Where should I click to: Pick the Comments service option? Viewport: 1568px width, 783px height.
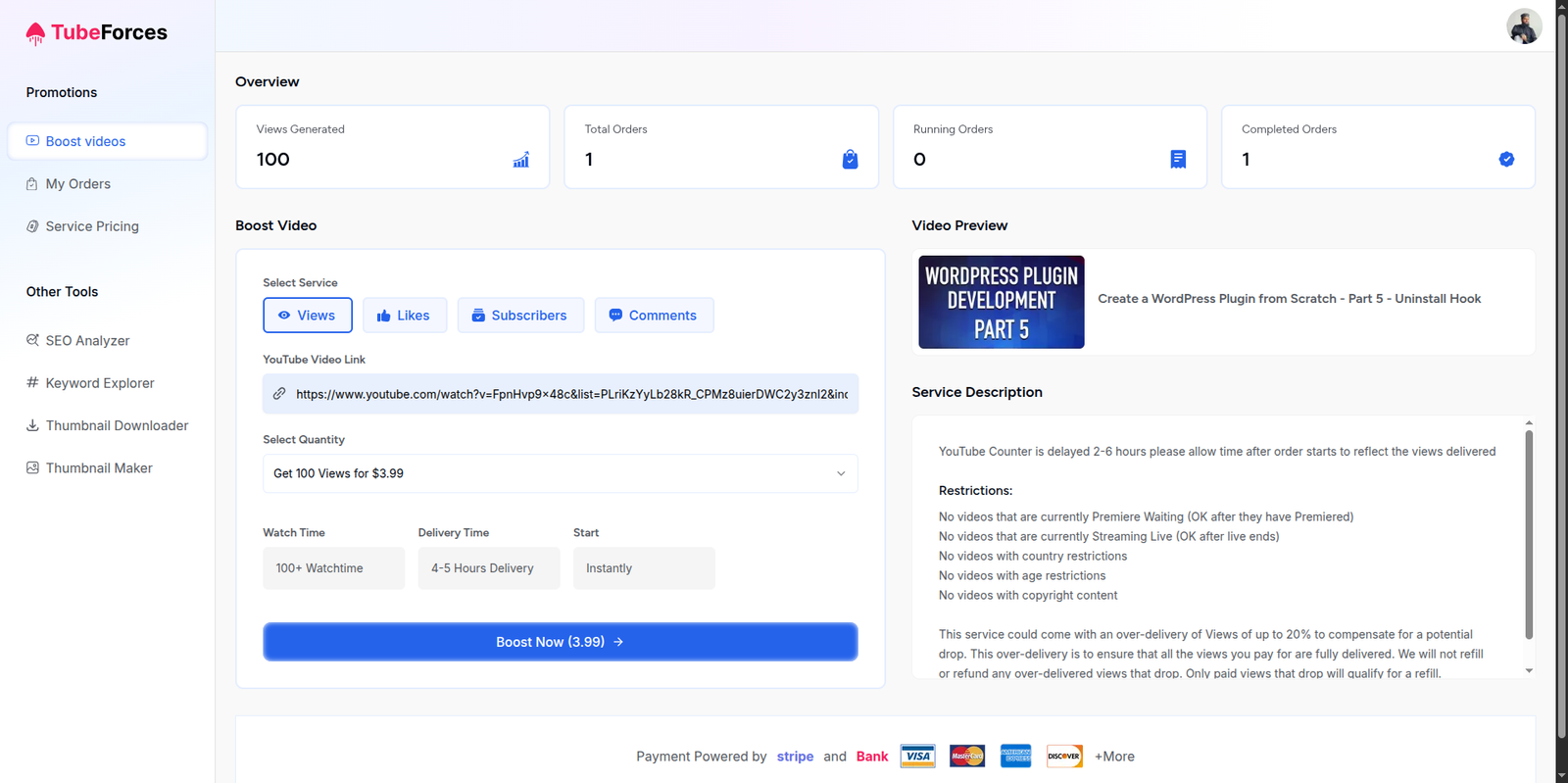(x=654, y=316)
